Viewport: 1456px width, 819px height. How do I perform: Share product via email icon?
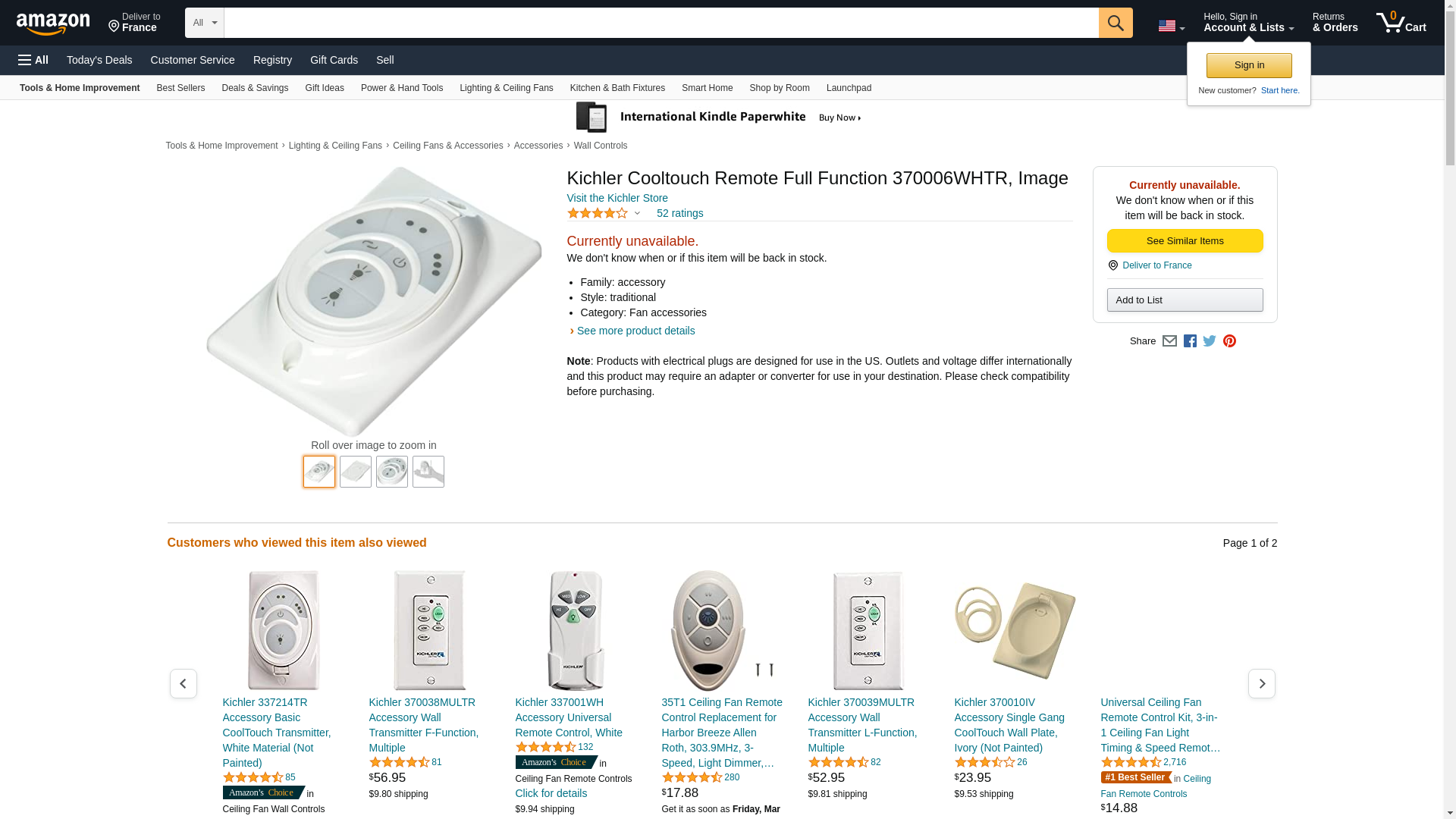(x=1169, y=341)
